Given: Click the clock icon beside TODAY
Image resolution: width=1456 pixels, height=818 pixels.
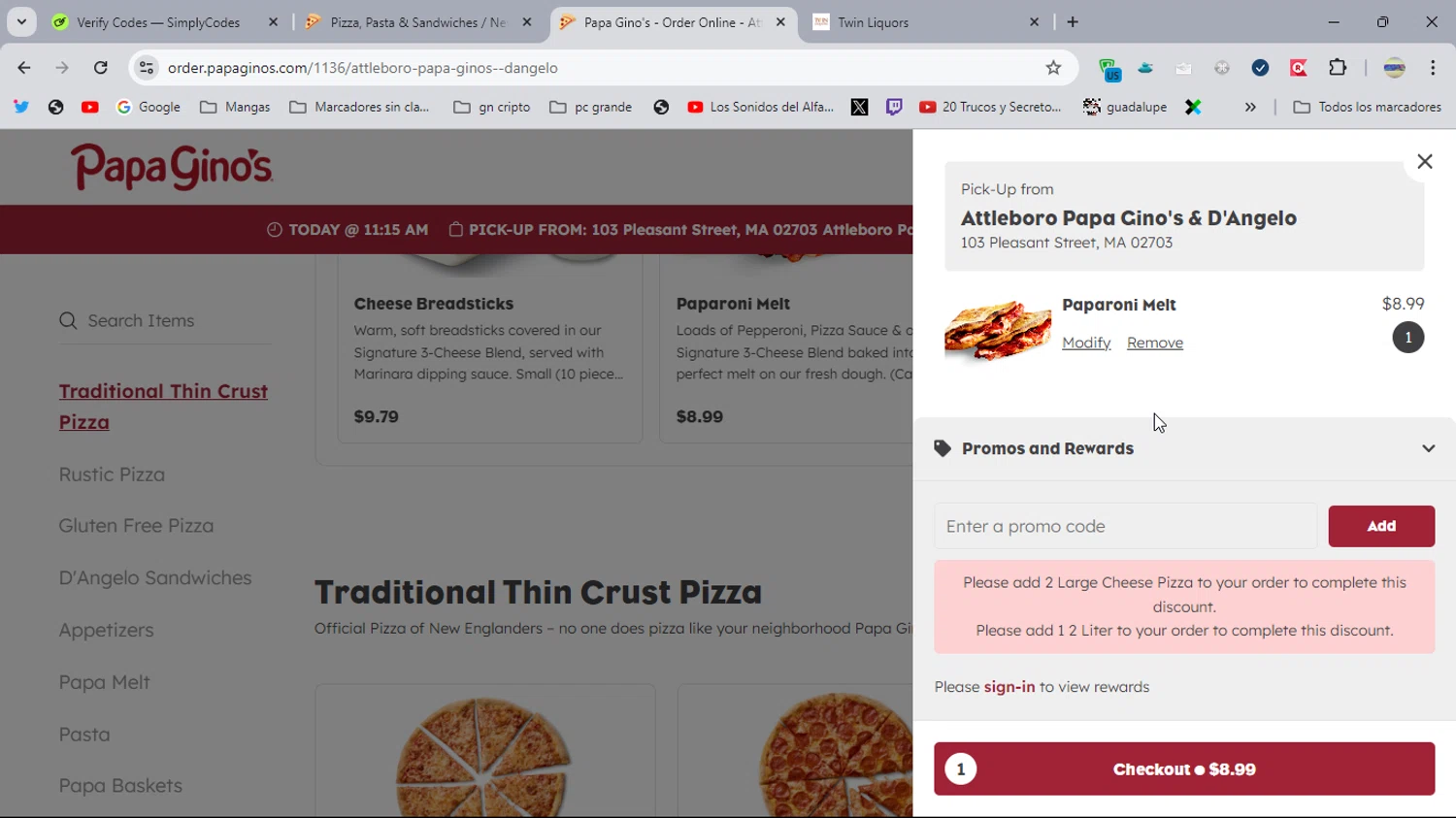Looking at the screenshot, I should [275, 230].
